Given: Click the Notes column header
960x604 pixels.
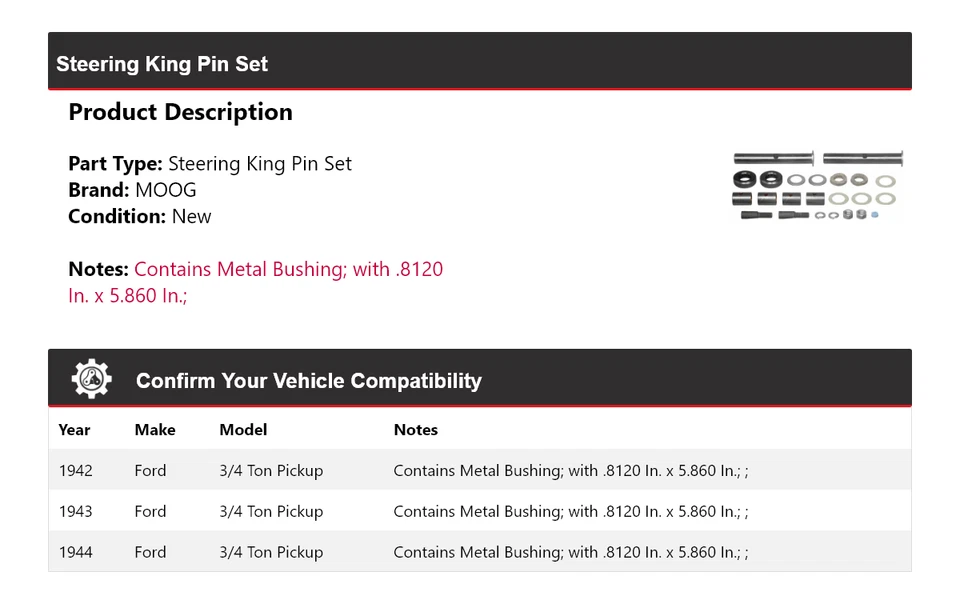Looking at the screenshot, I should click(x=416, y=430).
